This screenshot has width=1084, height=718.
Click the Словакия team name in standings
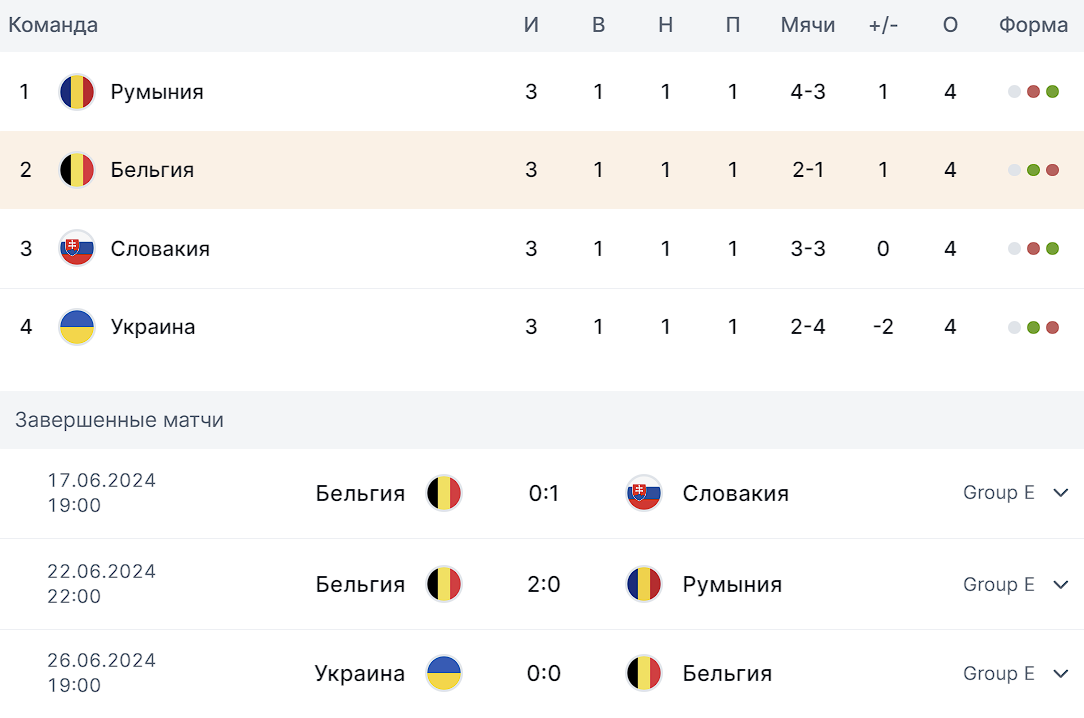[x=160, y=249]
